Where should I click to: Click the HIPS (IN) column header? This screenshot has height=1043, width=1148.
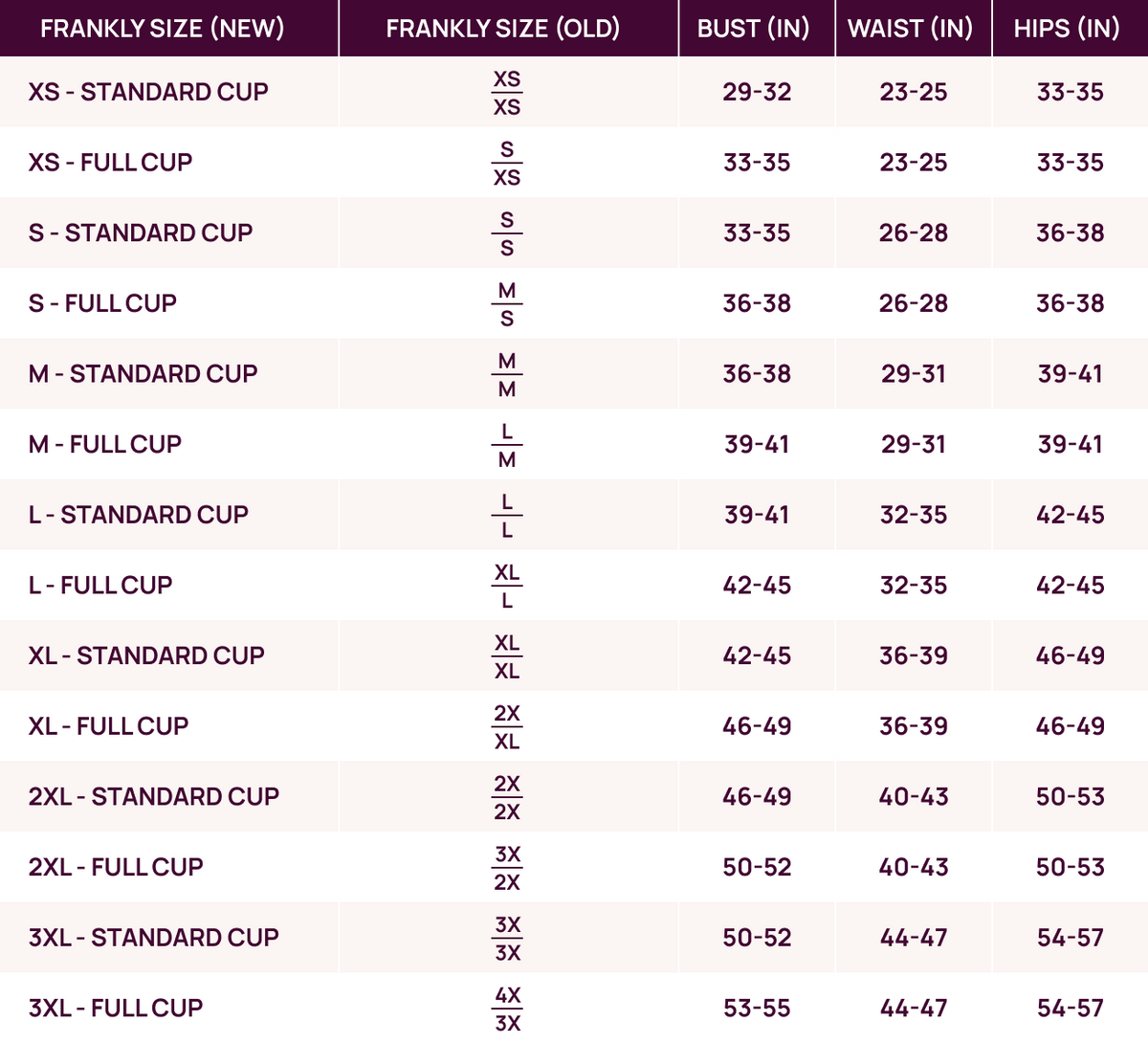pyautogui.click(x=1067, y=29)
